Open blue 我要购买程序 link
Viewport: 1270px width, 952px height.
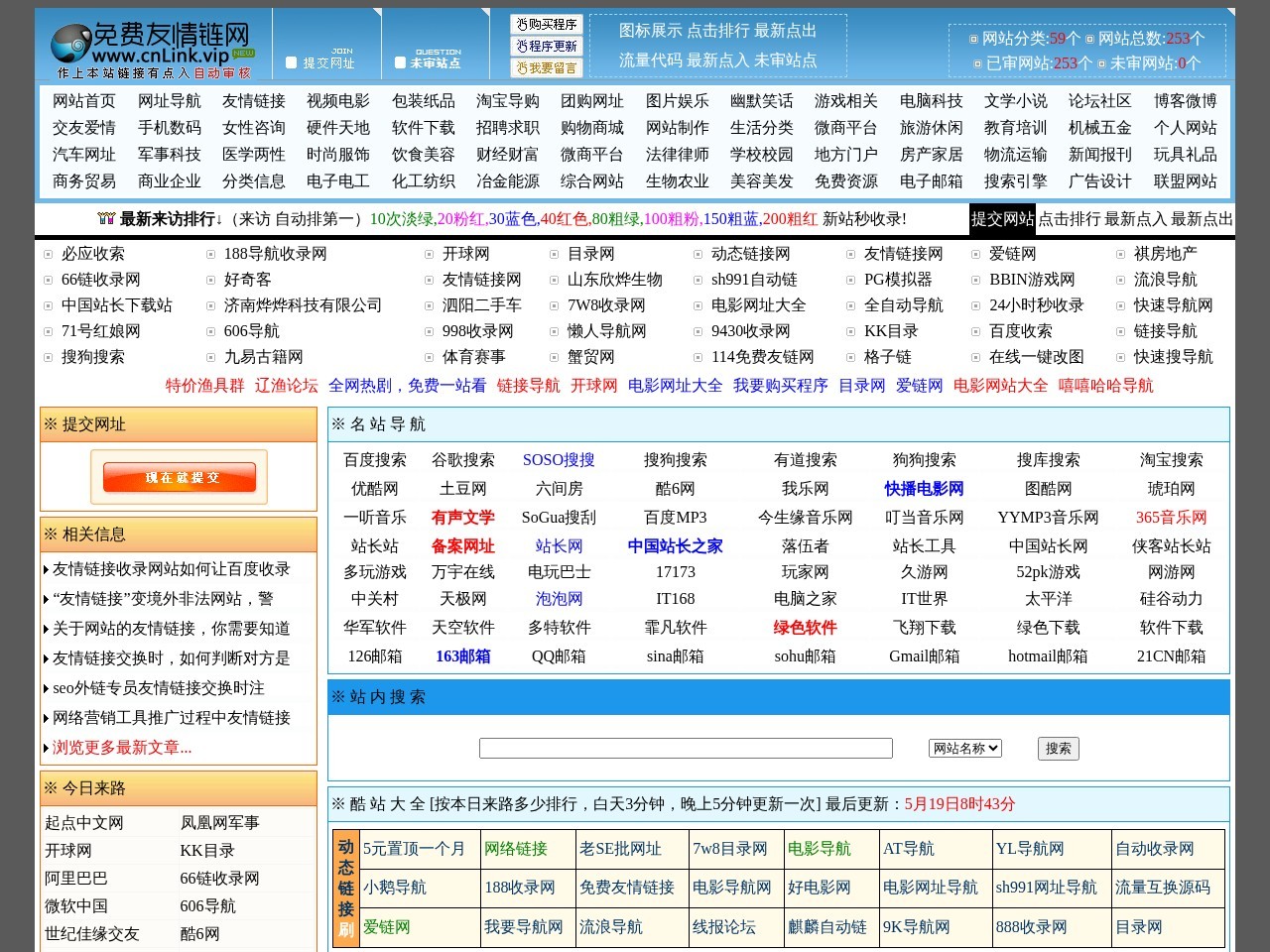point(781,386)
